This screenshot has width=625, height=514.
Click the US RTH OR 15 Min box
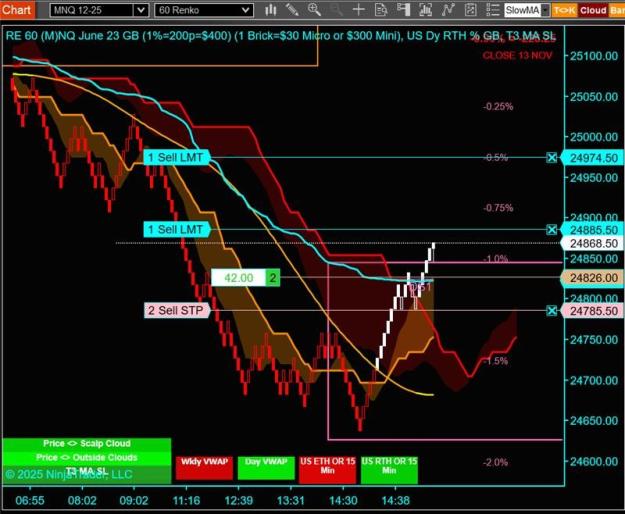click(389, 469)
